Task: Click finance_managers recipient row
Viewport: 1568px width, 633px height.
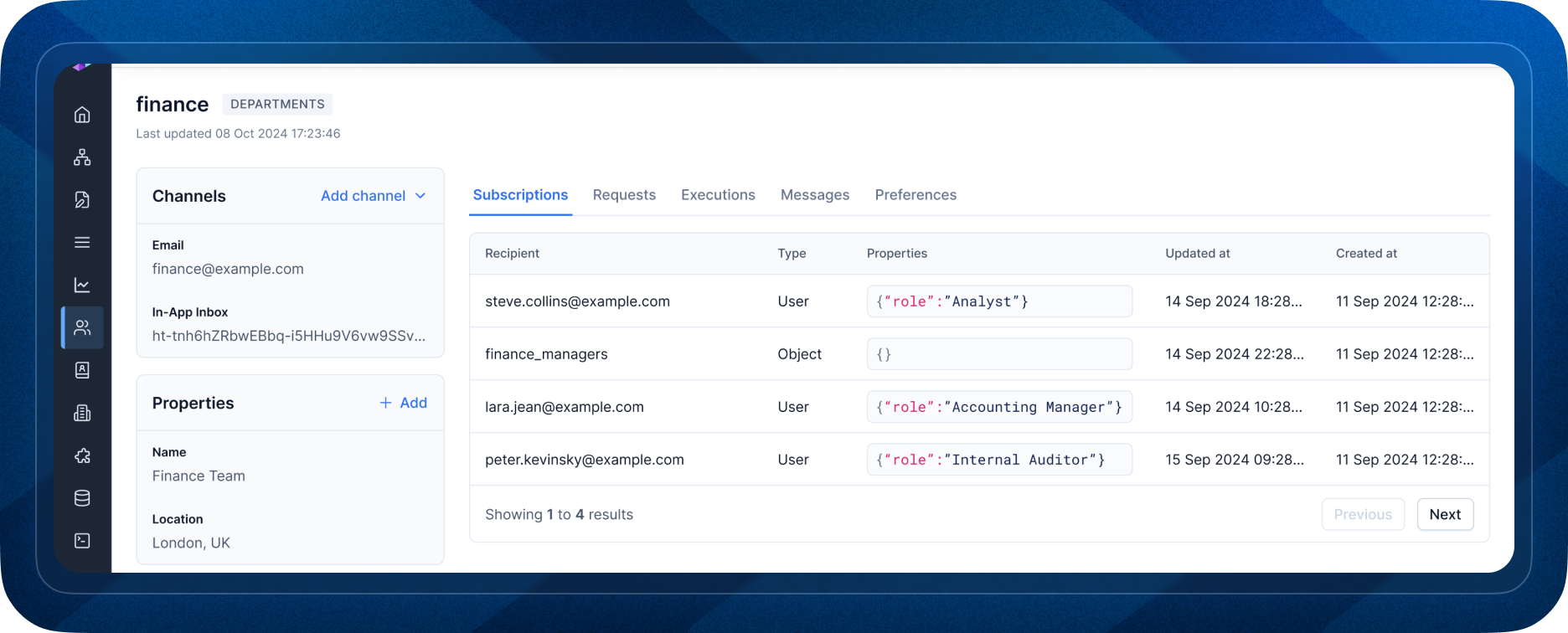Action: pos(979,354)
